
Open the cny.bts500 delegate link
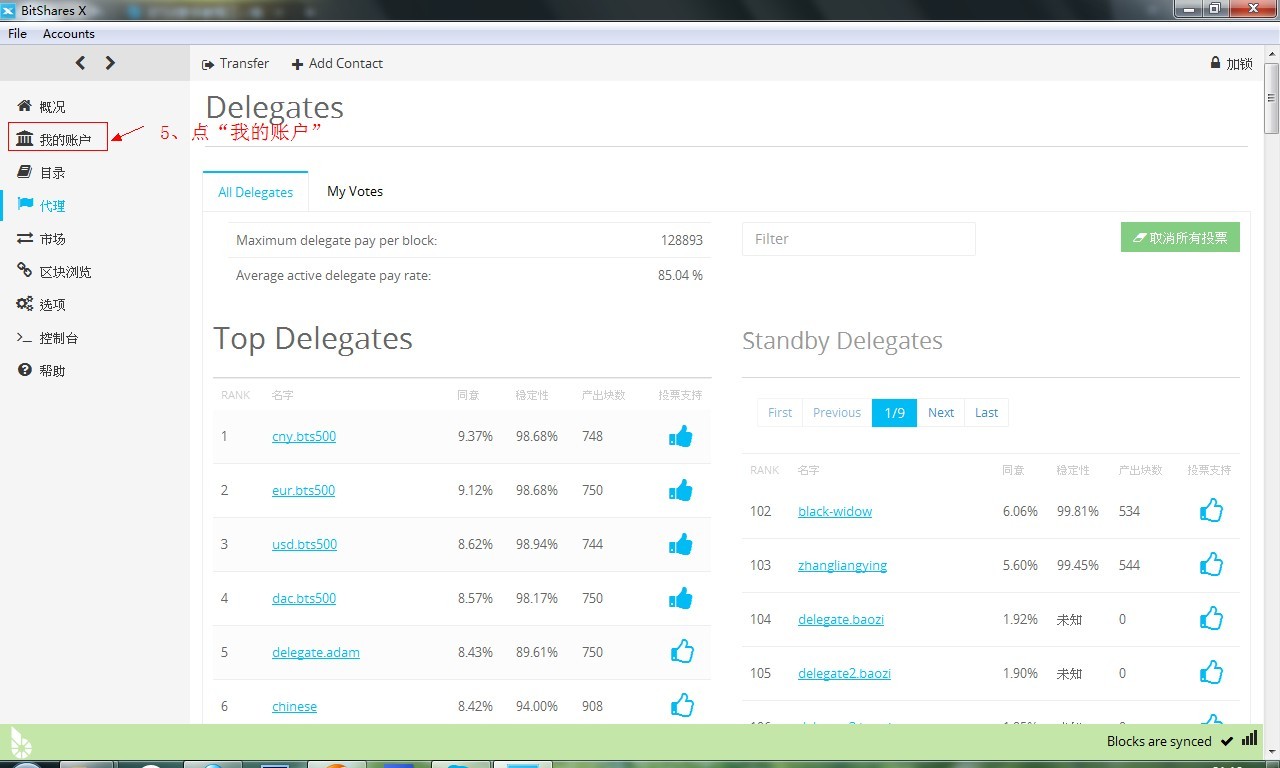(304, 436)
